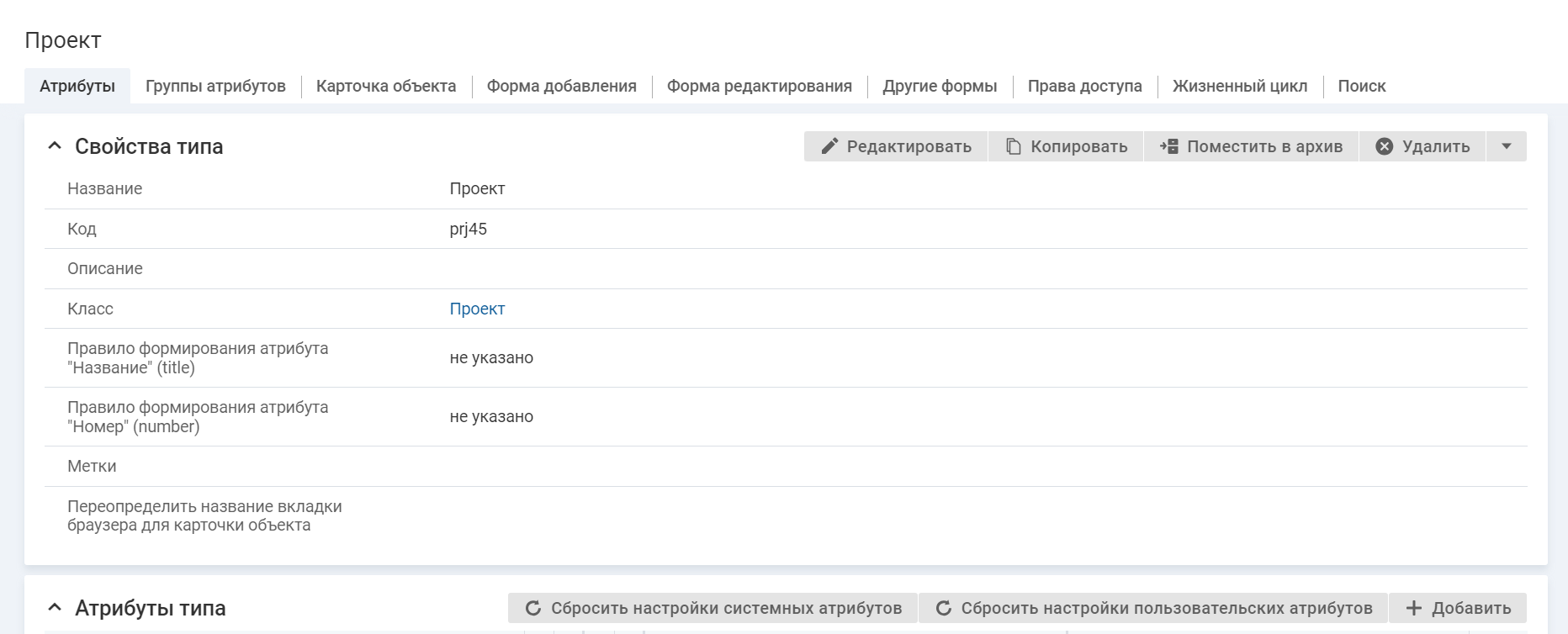The image size is (1568, 634).
Task: Click the reset icon for системных атрибутов
Action: click(532, 608)
